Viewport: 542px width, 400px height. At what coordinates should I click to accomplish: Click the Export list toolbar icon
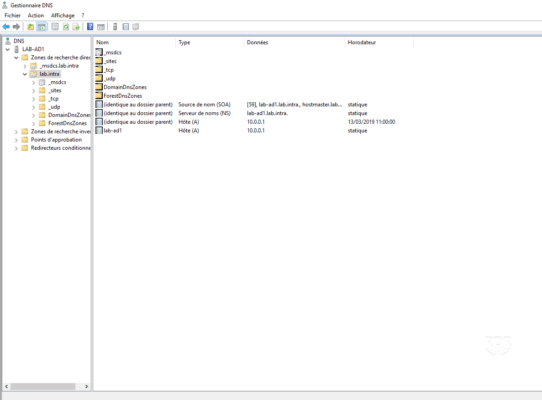point(76,27)
